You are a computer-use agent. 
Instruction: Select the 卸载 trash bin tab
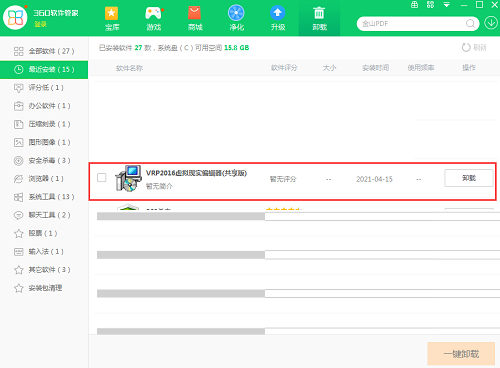[x=319, y=18]
